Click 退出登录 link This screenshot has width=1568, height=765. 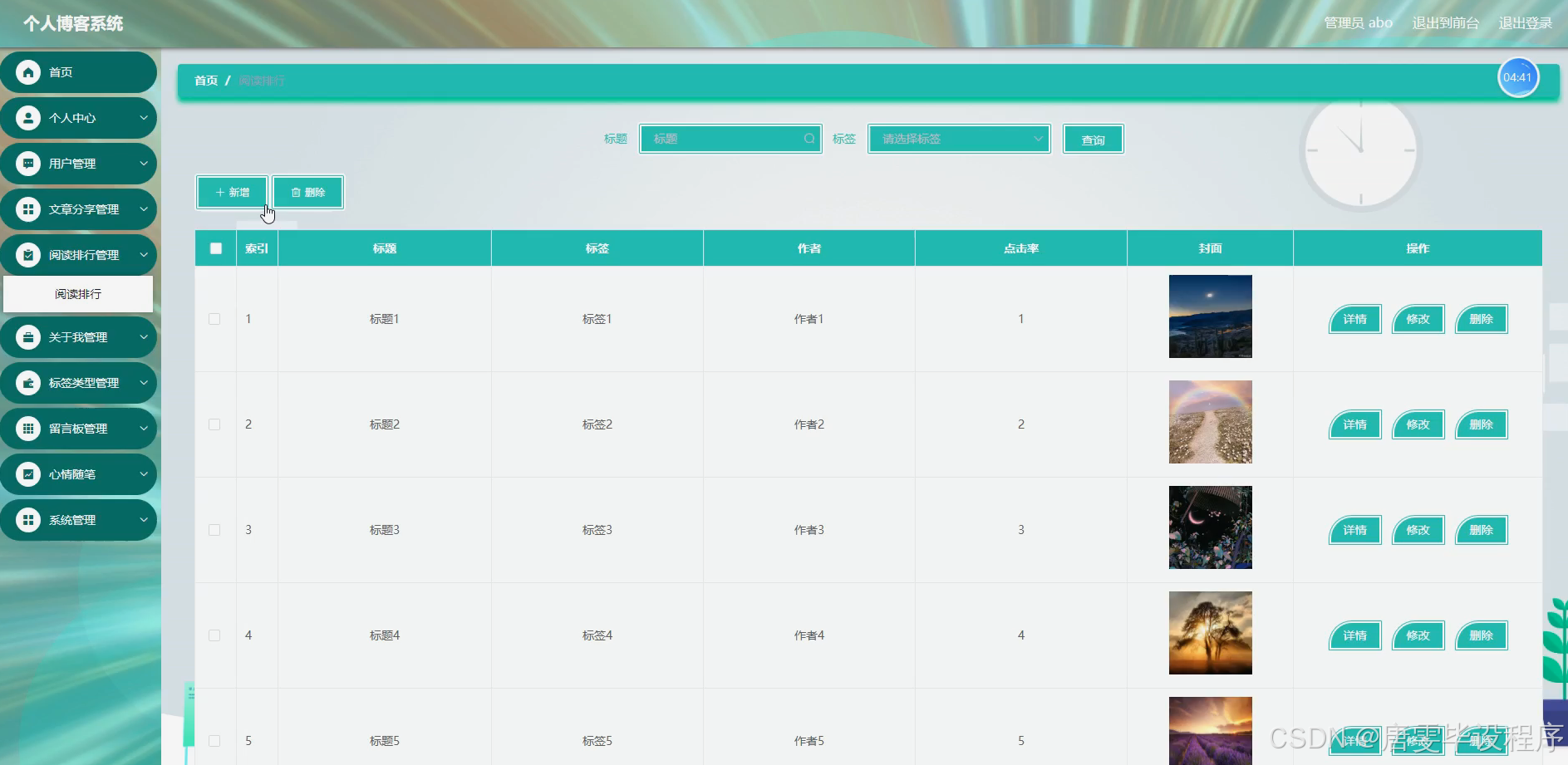click(1526, 23)
